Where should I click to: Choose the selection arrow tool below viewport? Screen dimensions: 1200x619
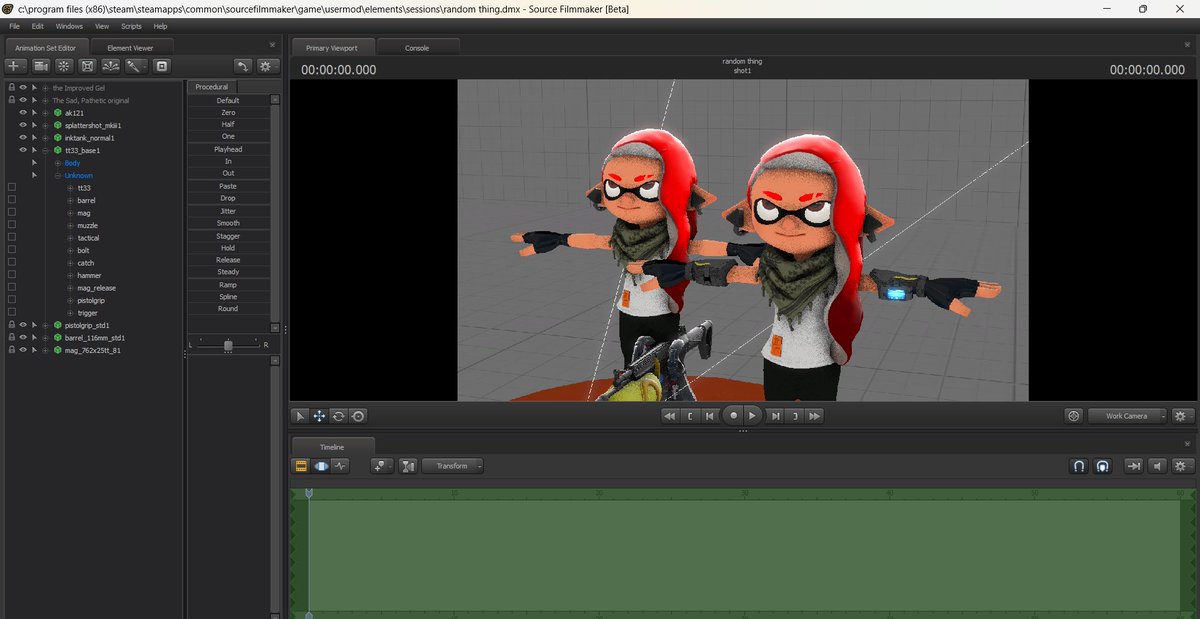299,416
